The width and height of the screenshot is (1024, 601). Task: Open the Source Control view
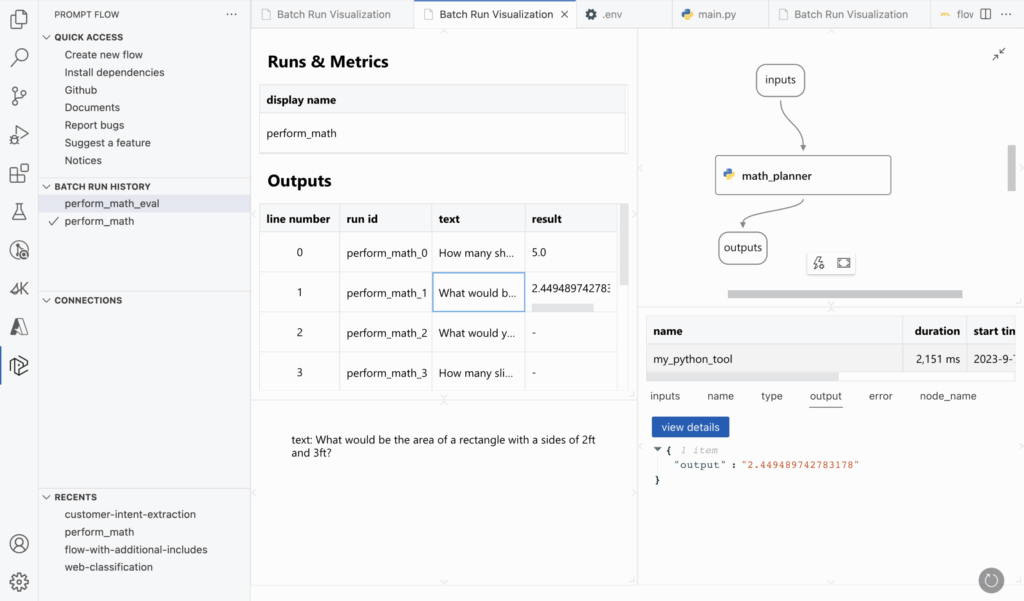pos(19,96)
